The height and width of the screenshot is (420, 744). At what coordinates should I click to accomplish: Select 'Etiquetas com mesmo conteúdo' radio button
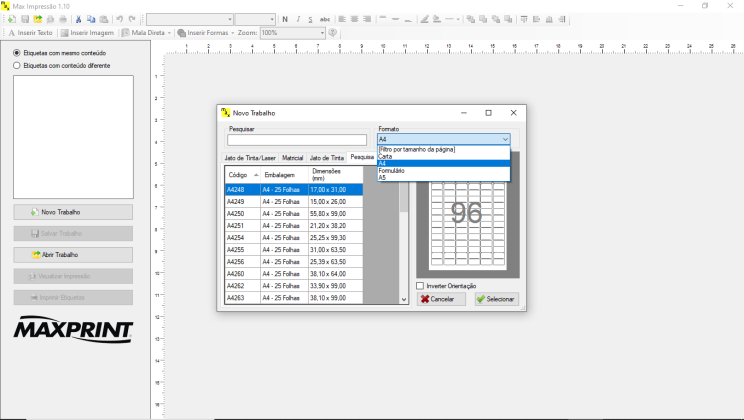(x=17, y=53)
